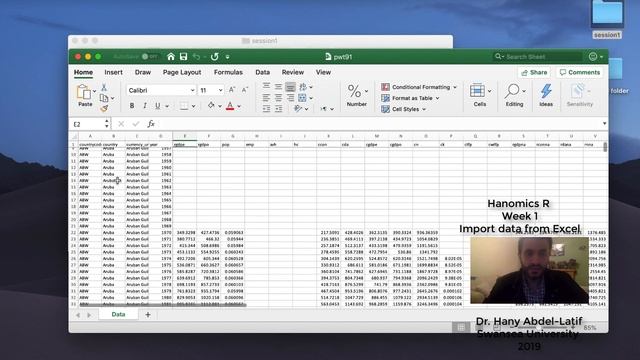Toggle underline formatting
The image size is (640, 360).
click(x=158, y=106)
